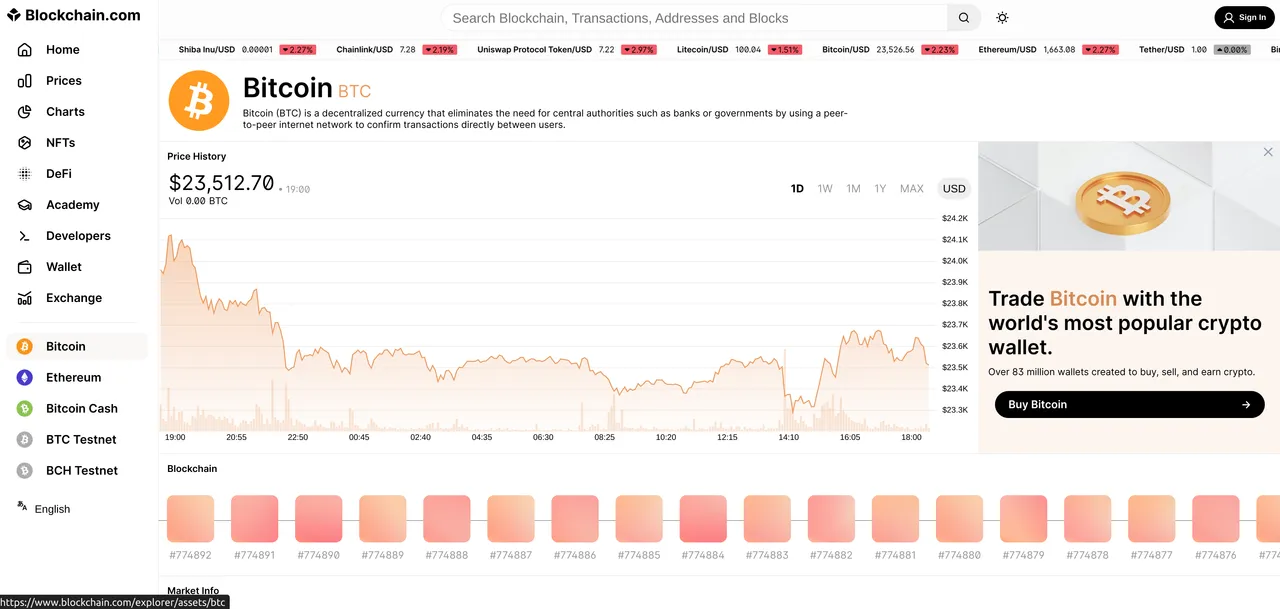Image resolution: width=1280 pixels, height=609 pixels.
Task: Open Uniswap Protocol Token/USD ticker
Action: (x=567, y=49)
